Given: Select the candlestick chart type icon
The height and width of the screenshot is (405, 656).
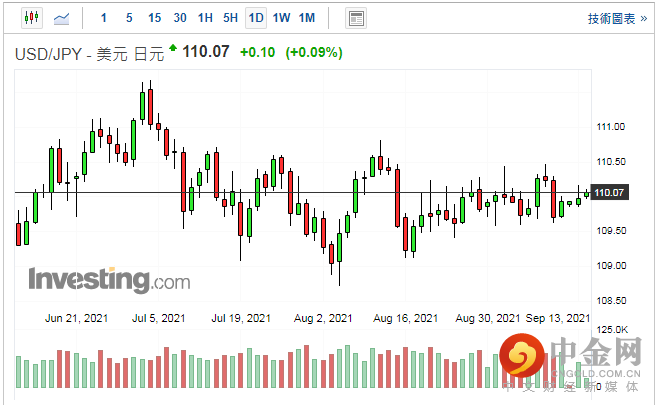Looking at the screenshot, I should tap(30, 18).
